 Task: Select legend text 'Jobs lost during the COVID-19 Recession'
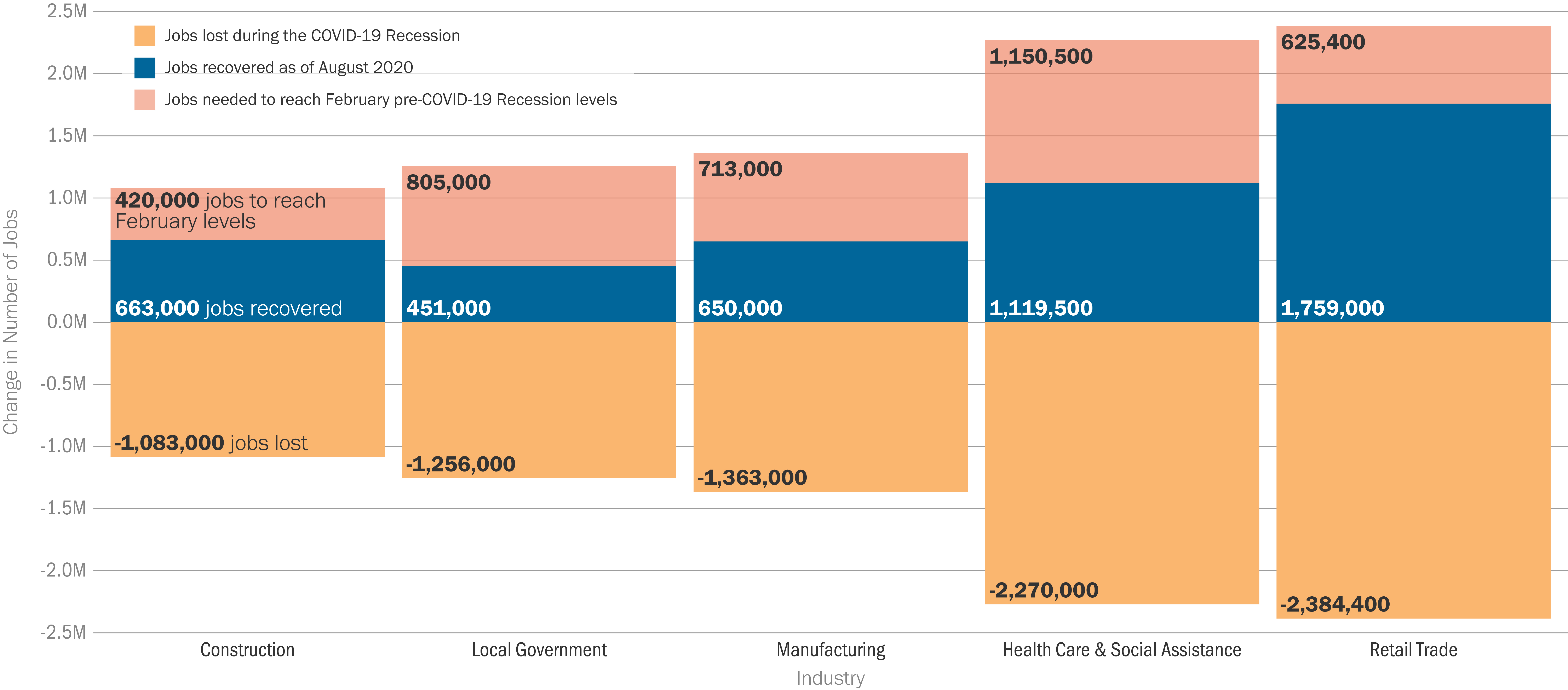pyautogui.click(x=312, y=36)
